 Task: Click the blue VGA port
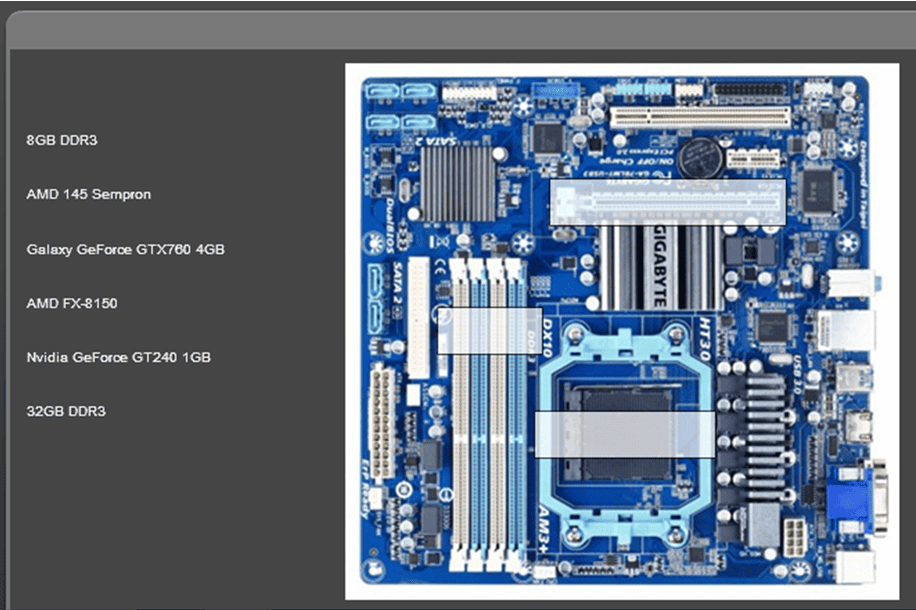850,500
